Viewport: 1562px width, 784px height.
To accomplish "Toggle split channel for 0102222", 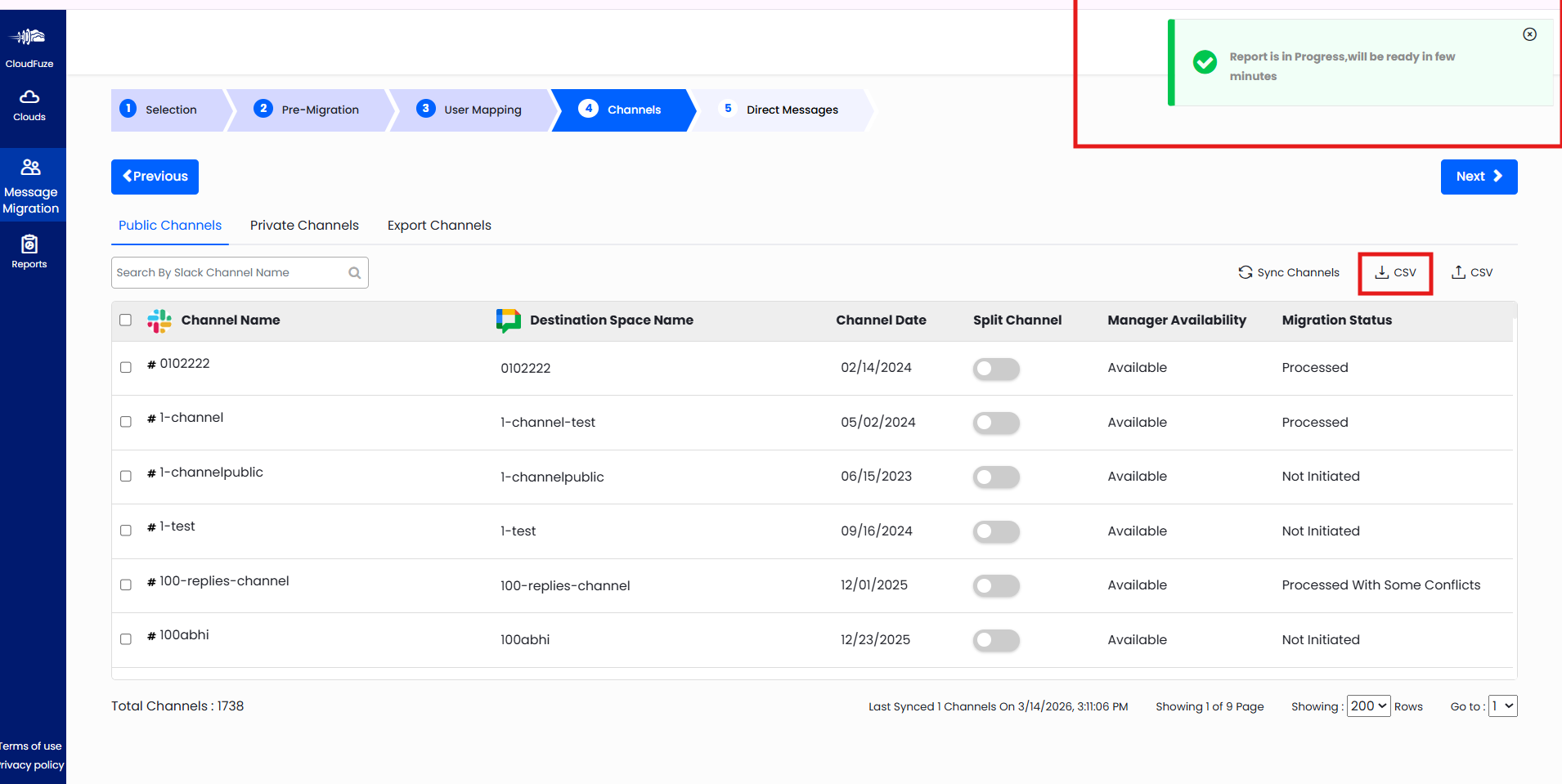I will click(x=996, y=369).
